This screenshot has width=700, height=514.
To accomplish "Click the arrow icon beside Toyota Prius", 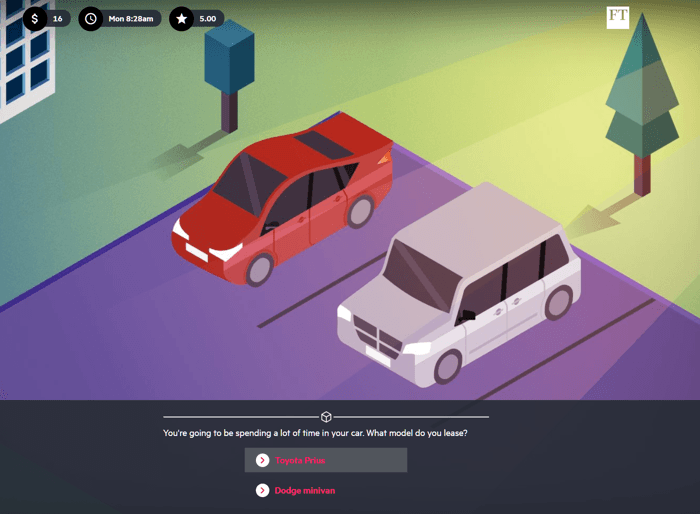I will point(262,460).
